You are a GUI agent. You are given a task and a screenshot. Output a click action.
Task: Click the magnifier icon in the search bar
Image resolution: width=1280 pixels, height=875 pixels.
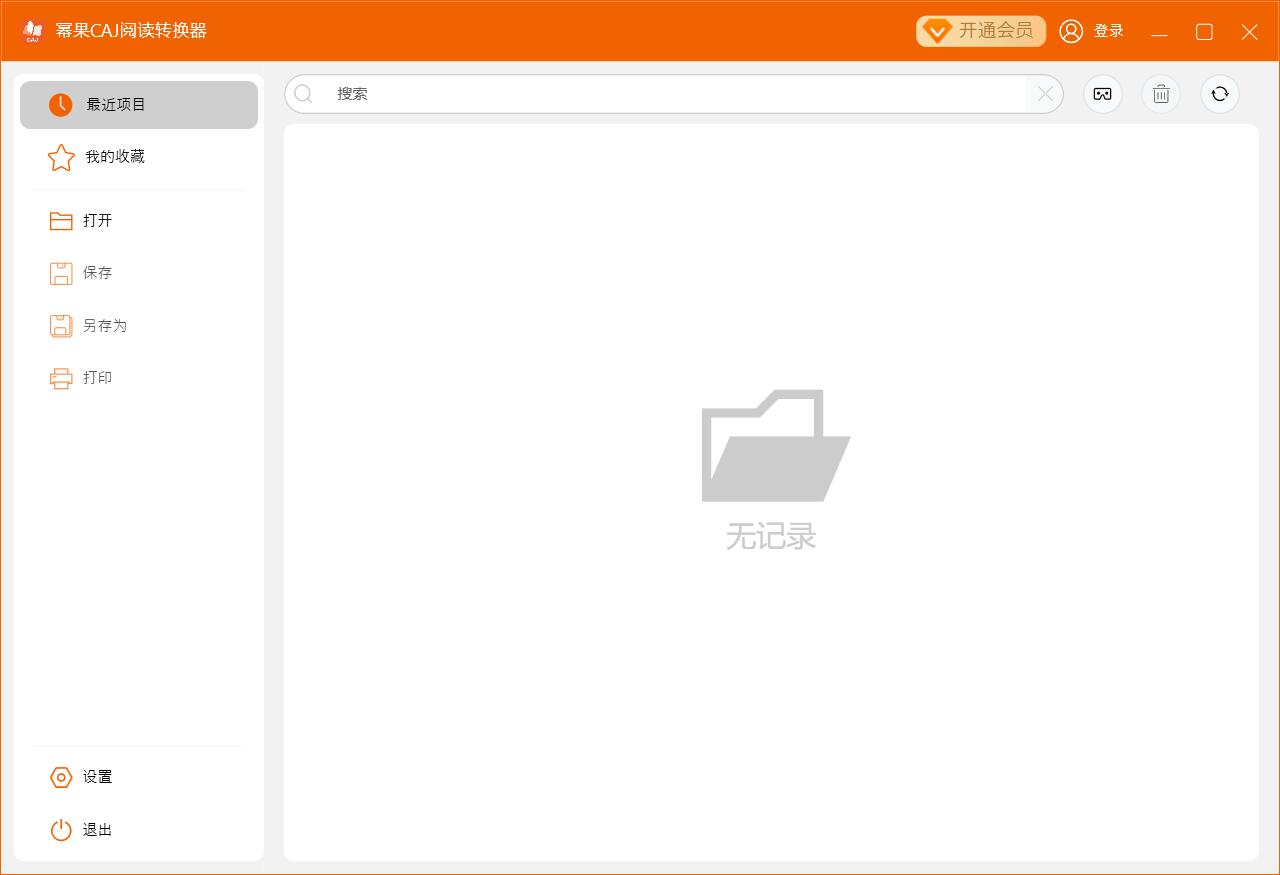304,93
